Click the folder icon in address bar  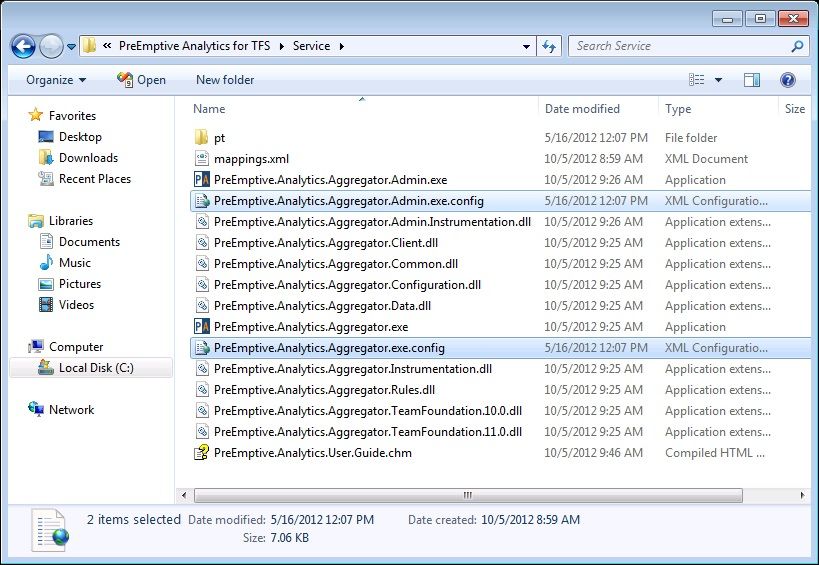[x=89, y=46]
